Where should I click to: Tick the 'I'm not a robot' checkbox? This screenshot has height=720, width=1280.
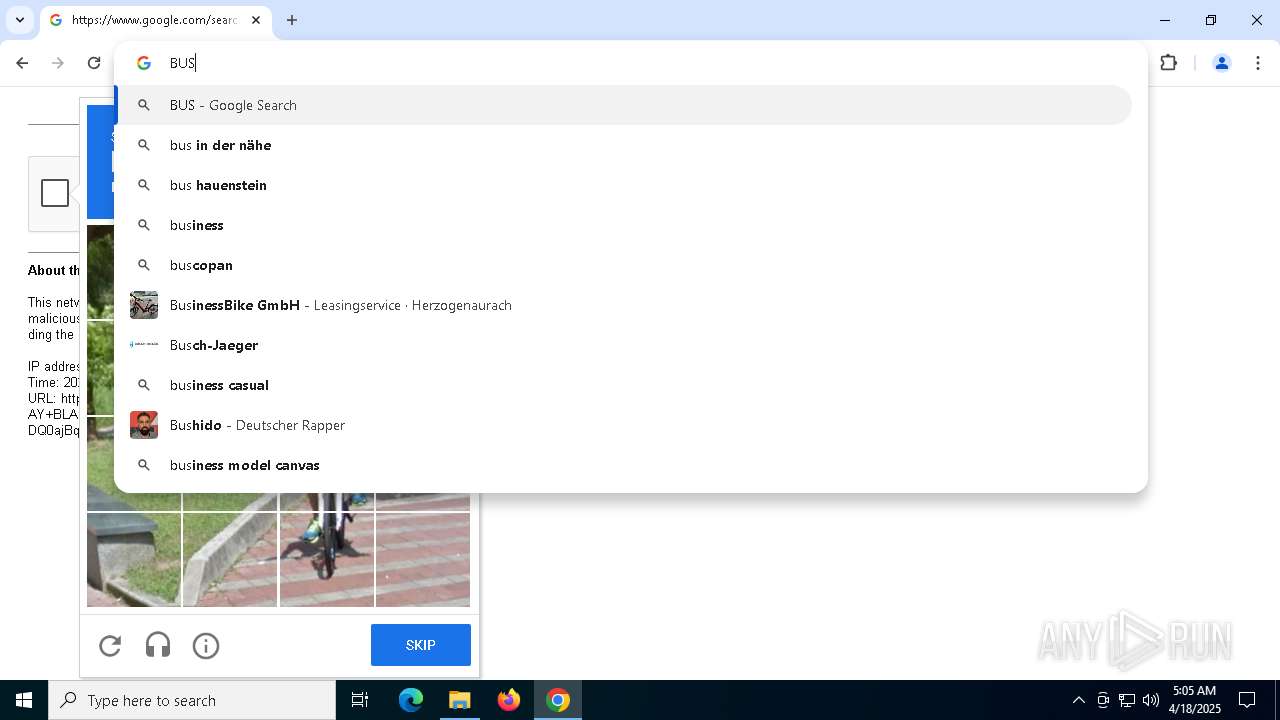point(55,193)
